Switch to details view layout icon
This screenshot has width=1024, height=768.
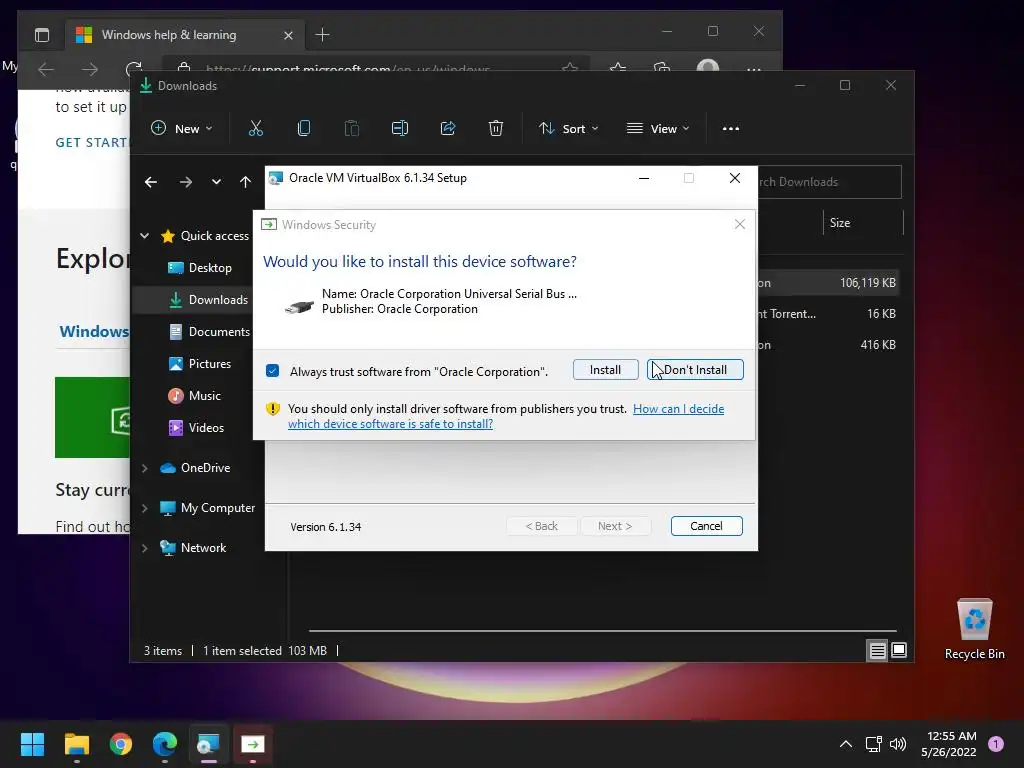[x=877, y=650]
